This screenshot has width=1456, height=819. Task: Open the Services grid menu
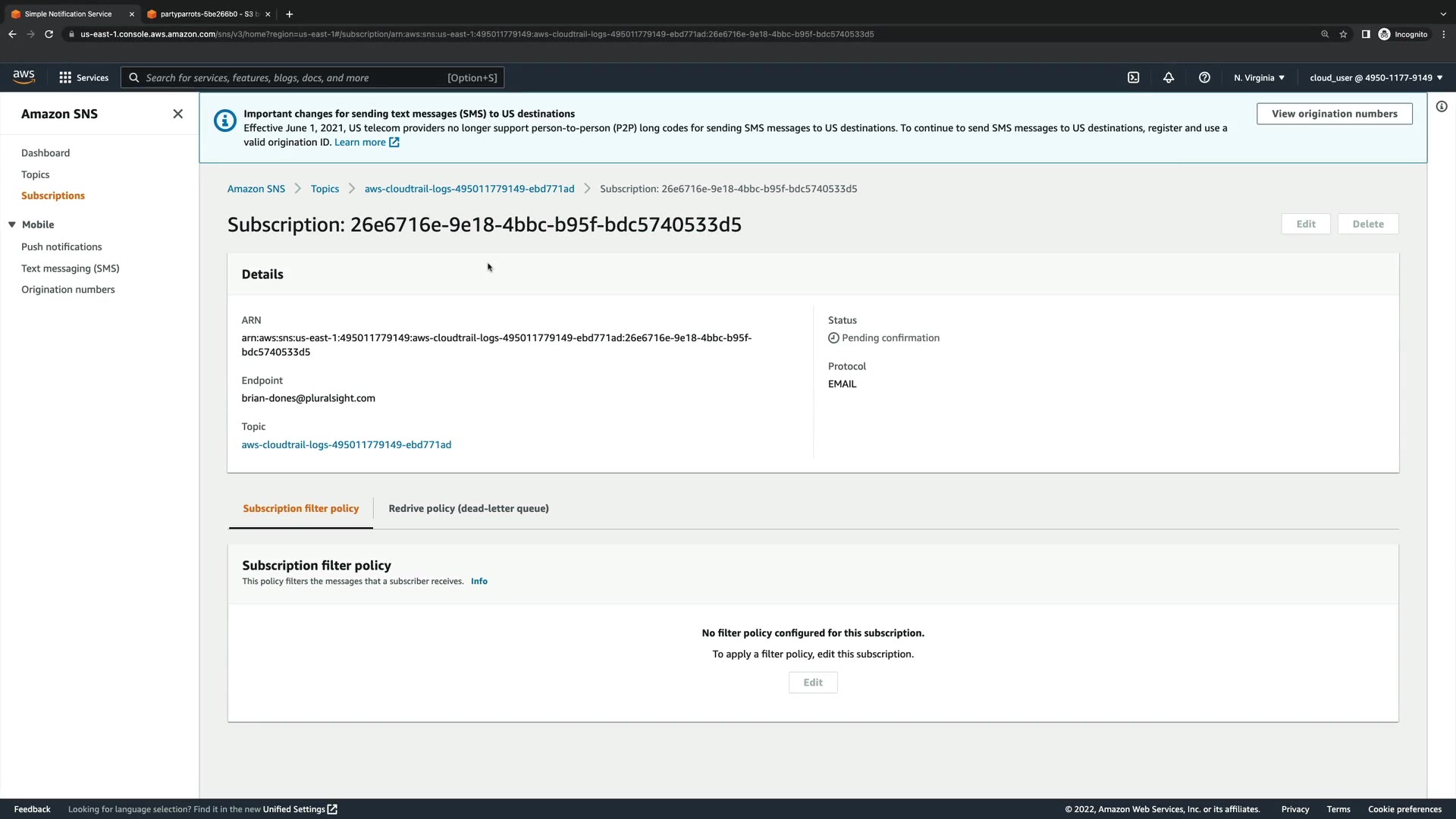point(83,77)
